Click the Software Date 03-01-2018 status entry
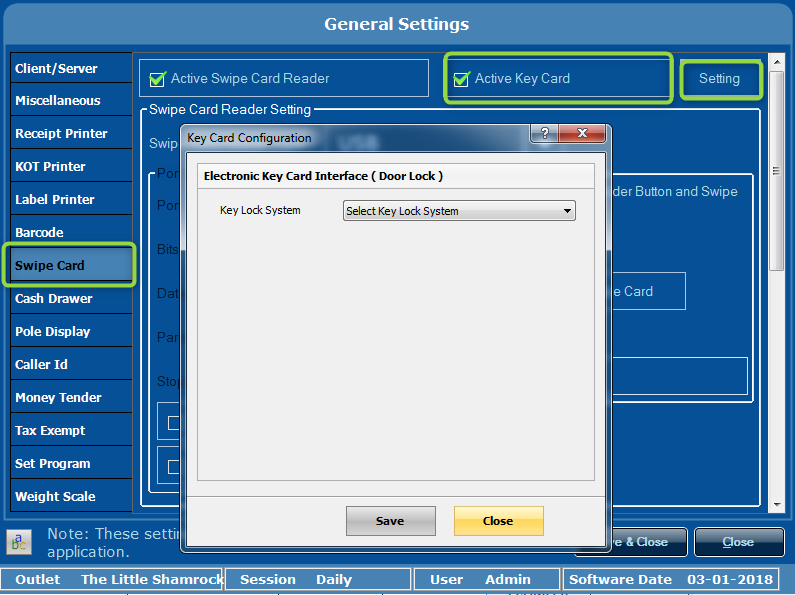795x595 pixels. [x=670, y=579]
